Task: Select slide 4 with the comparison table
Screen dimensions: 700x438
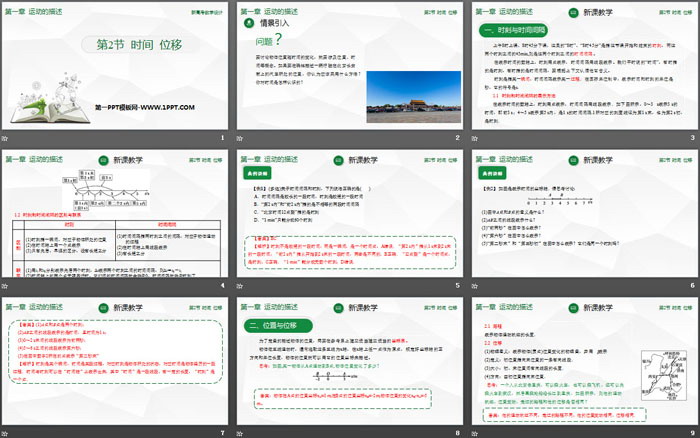Action: (115, 213)
